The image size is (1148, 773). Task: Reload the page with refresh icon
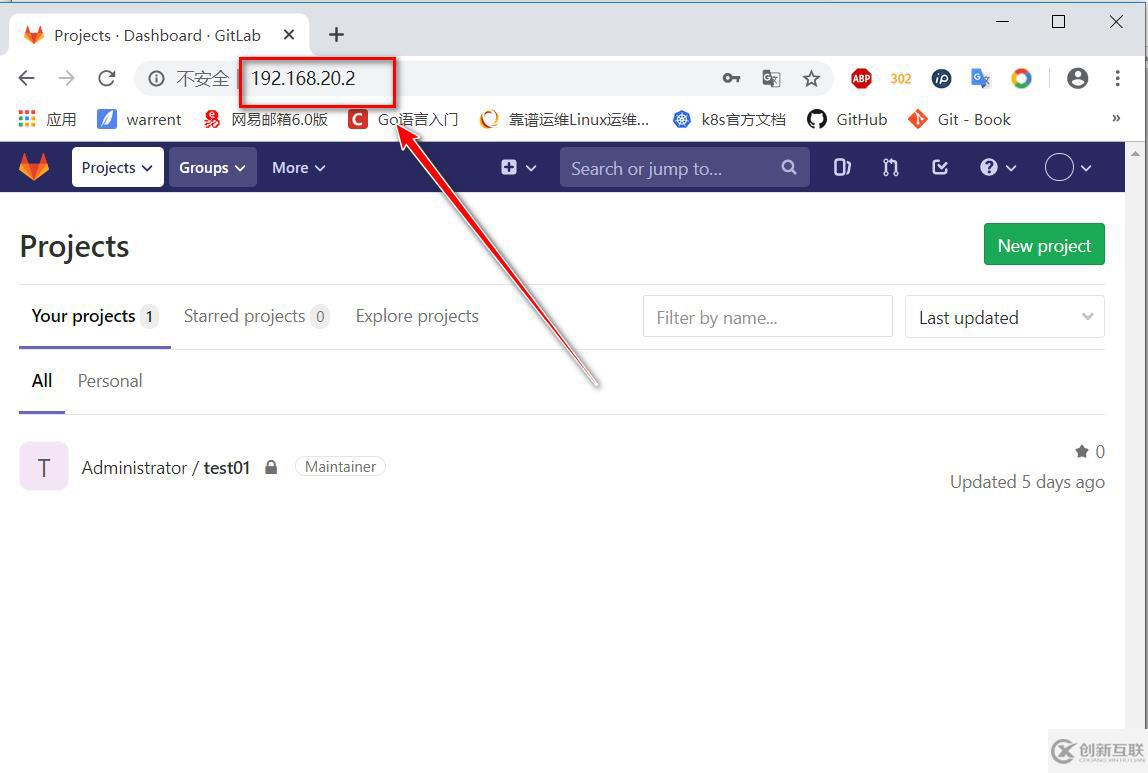(x=107, y=78)
